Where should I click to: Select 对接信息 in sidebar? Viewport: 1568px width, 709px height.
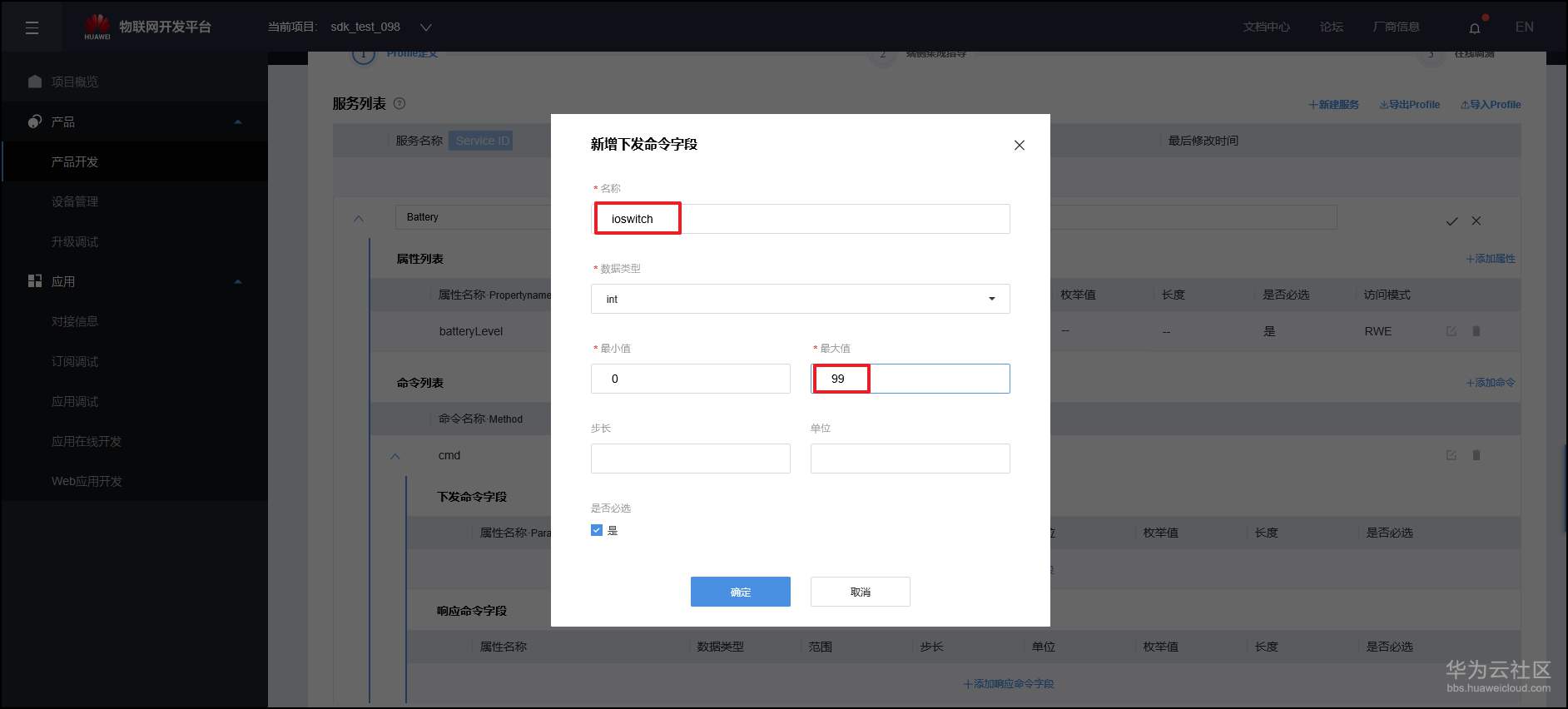(75, 321)
